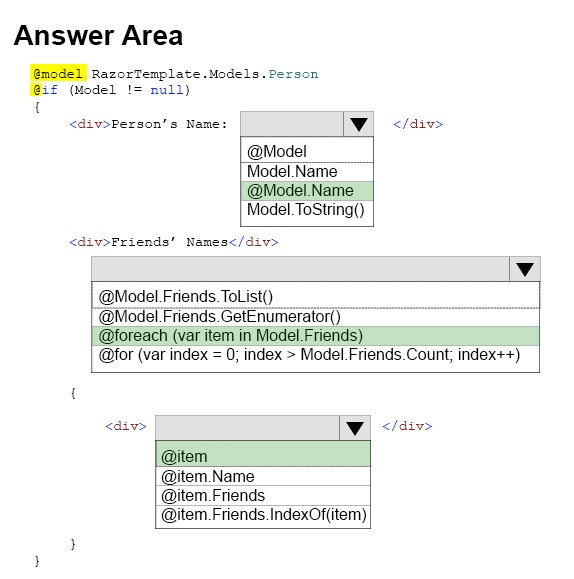Select @foreach (var item in Model.Friends)
574x579 pixels.
click(315, 336)
